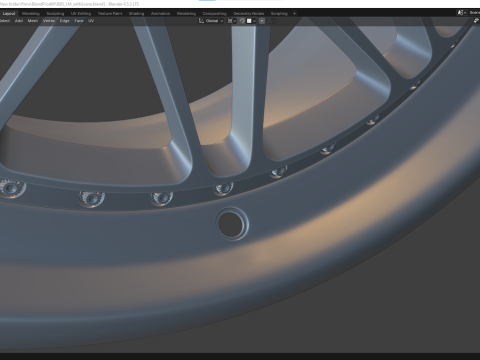Switch to the Geometry Nodes workspace
The height and width of the screenshot is (360, 480).
click(x=249, y=14)
